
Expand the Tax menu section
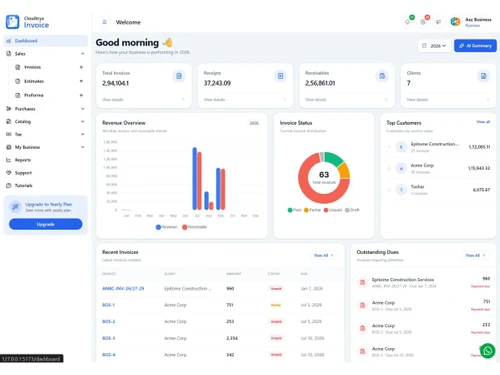(82, 134)
